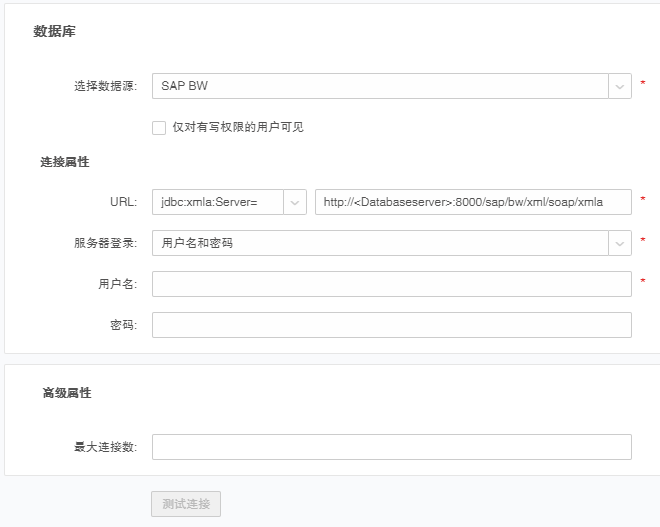Toggle the 仅对有写权限的用户可见 checkbox
Viewport: 660px width, 527px height.
(x=159, y=127)
